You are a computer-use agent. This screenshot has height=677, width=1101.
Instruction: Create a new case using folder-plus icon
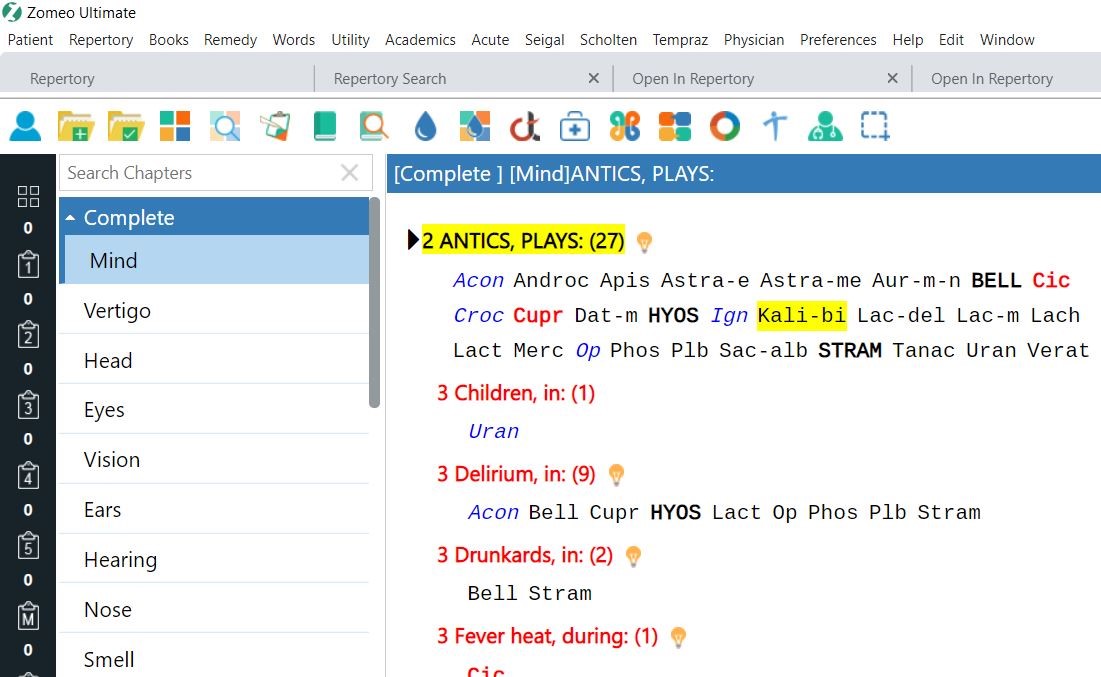click(77, 126)
